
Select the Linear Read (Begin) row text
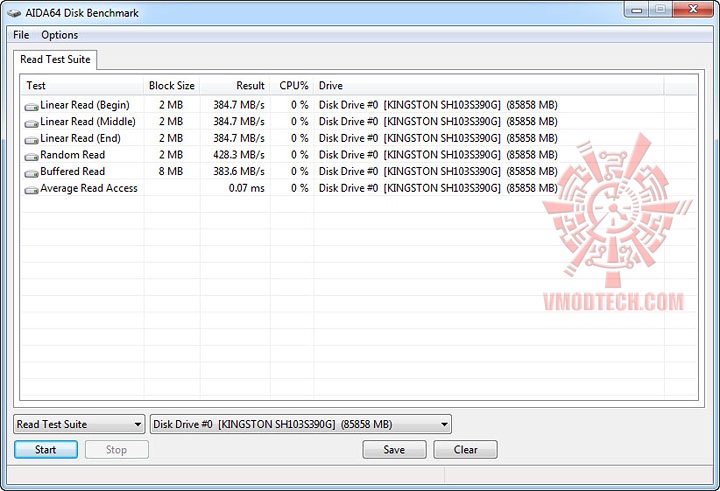(85, 105)
